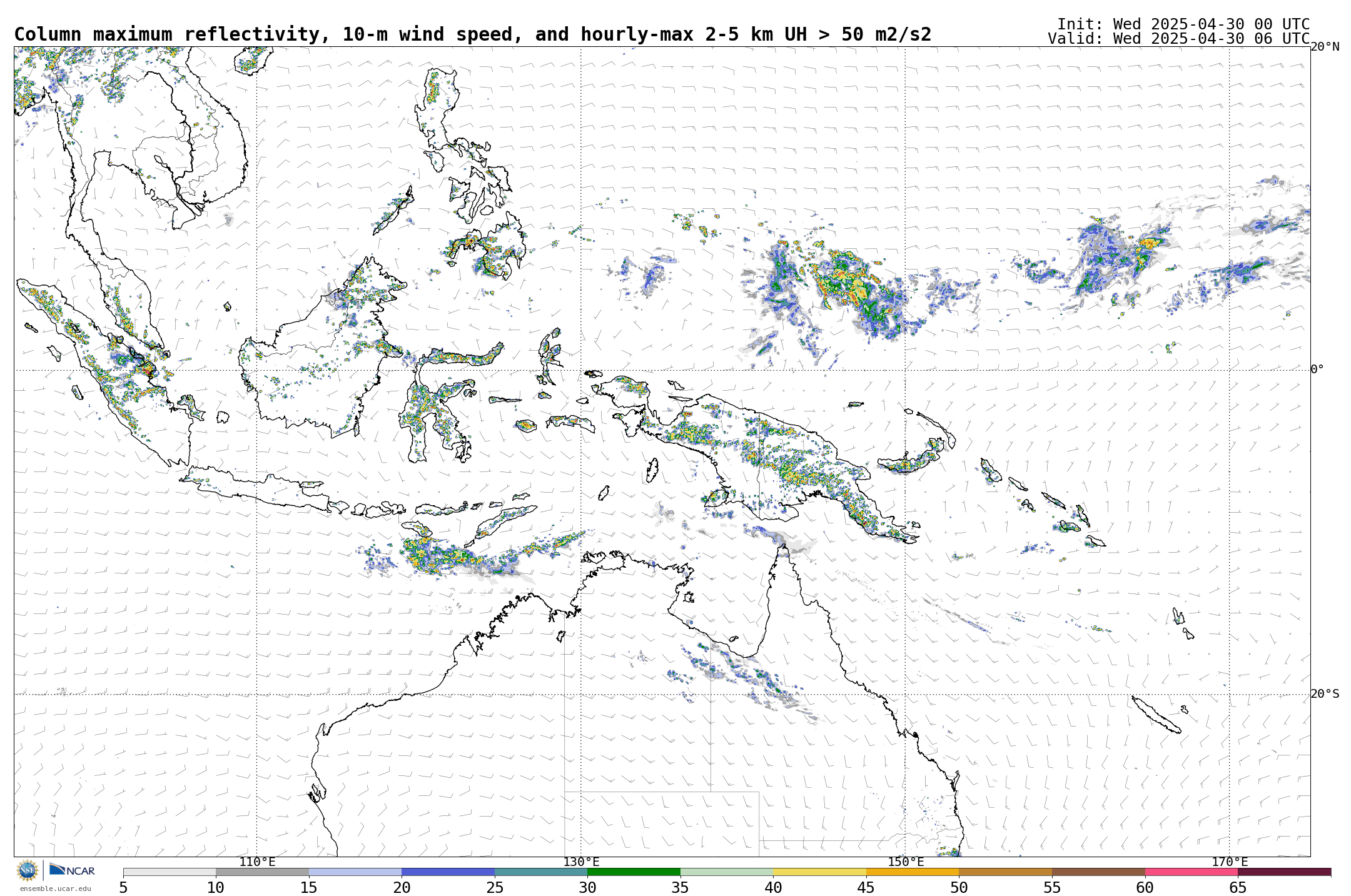Select the Init time label text

tap(1183, 24)
